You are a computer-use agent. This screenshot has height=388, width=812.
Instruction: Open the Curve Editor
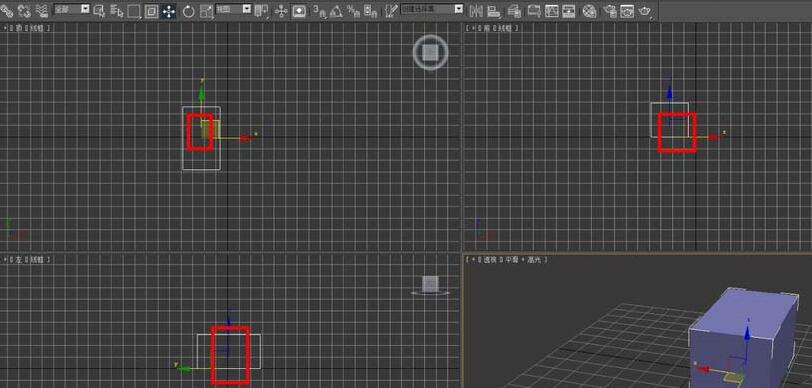click(x=552, y=11)
